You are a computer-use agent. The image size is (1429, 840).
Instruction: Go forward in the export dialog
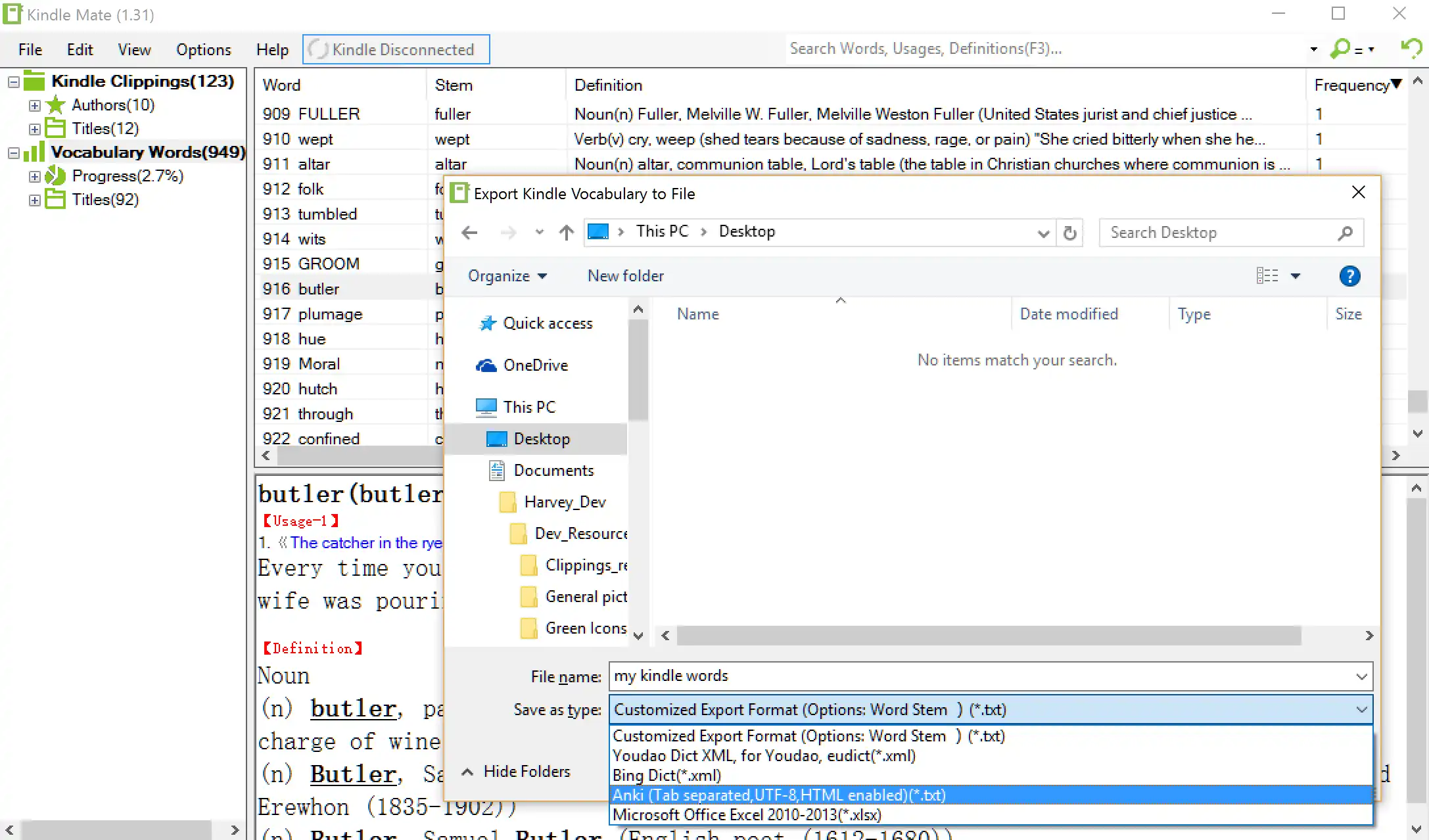point(507,232)
